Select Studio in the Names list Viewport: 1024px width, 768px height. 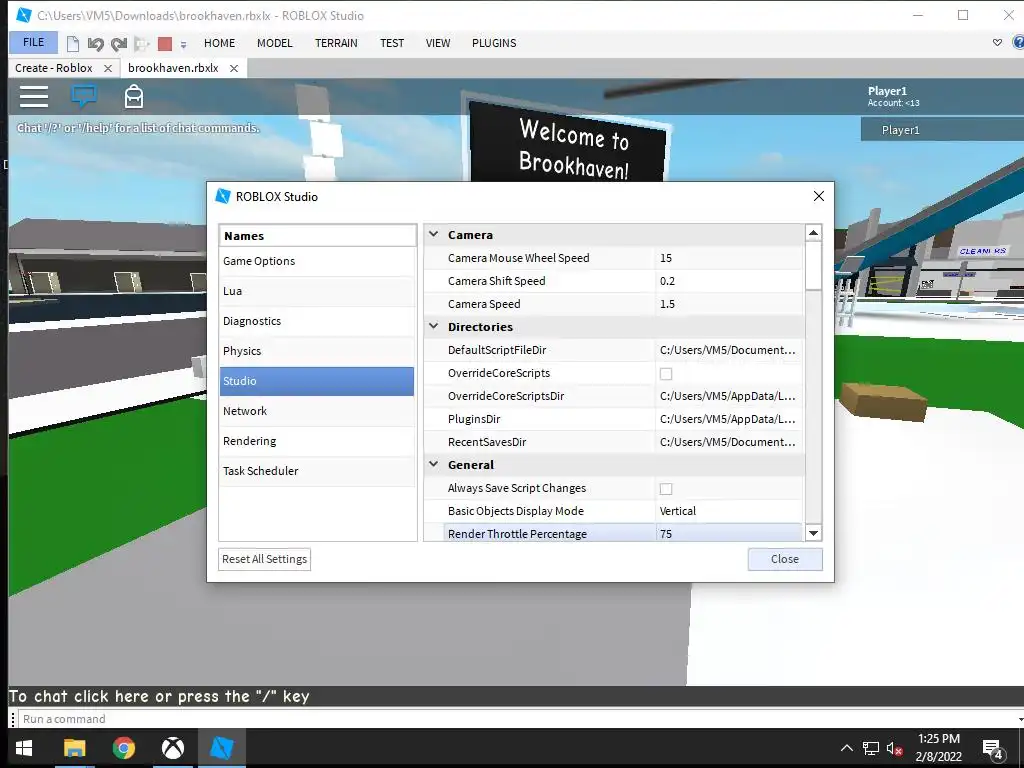[317, 381]
